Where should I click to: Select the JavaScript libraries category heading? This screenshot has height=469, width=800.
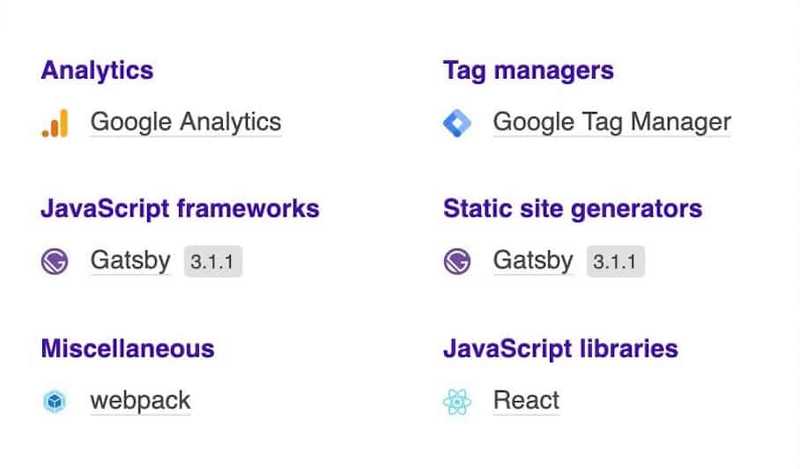tap(560, 349)
